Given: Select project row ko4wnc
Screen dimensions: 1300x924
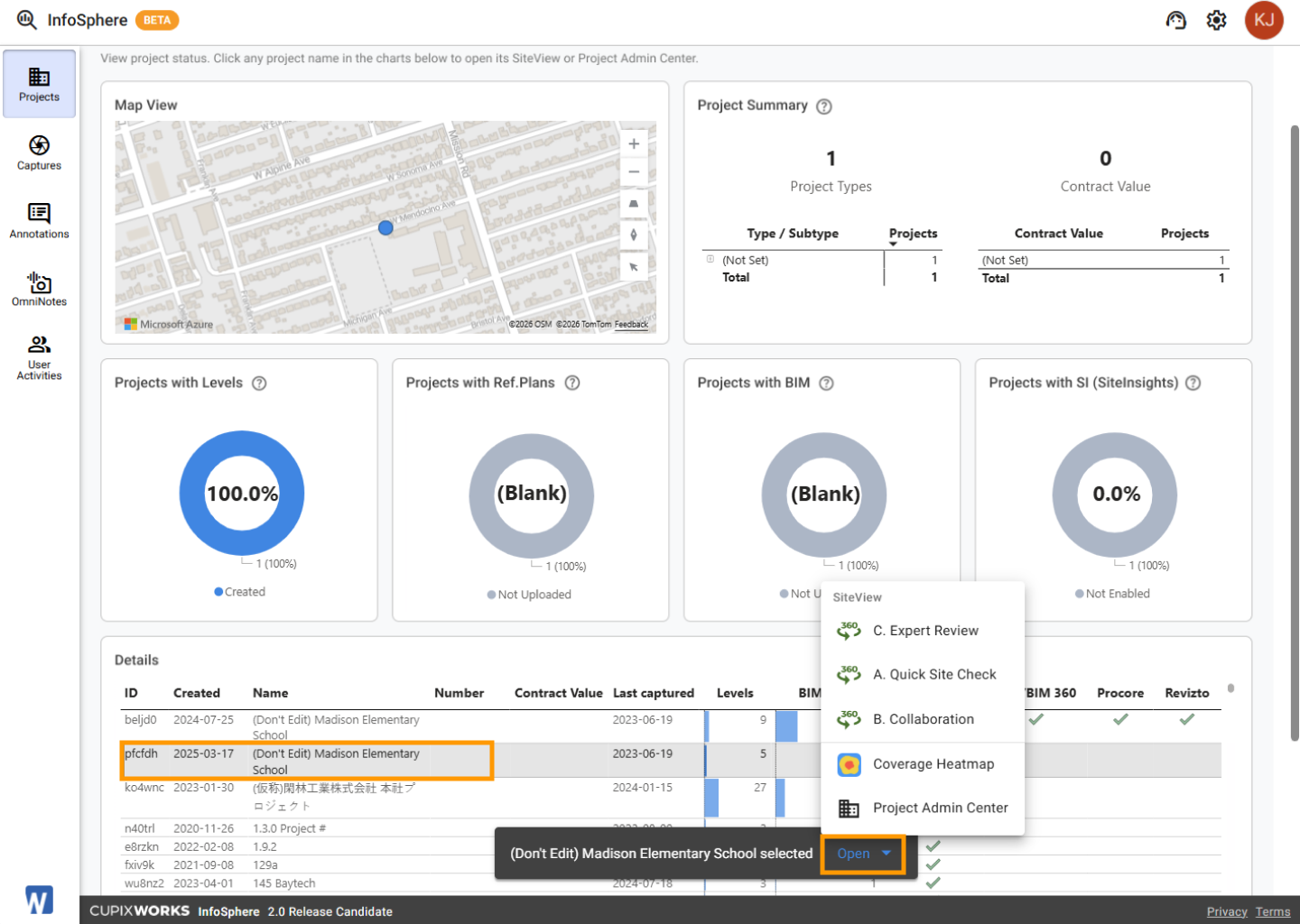Looking at the screenshot, I should point(673,798).
